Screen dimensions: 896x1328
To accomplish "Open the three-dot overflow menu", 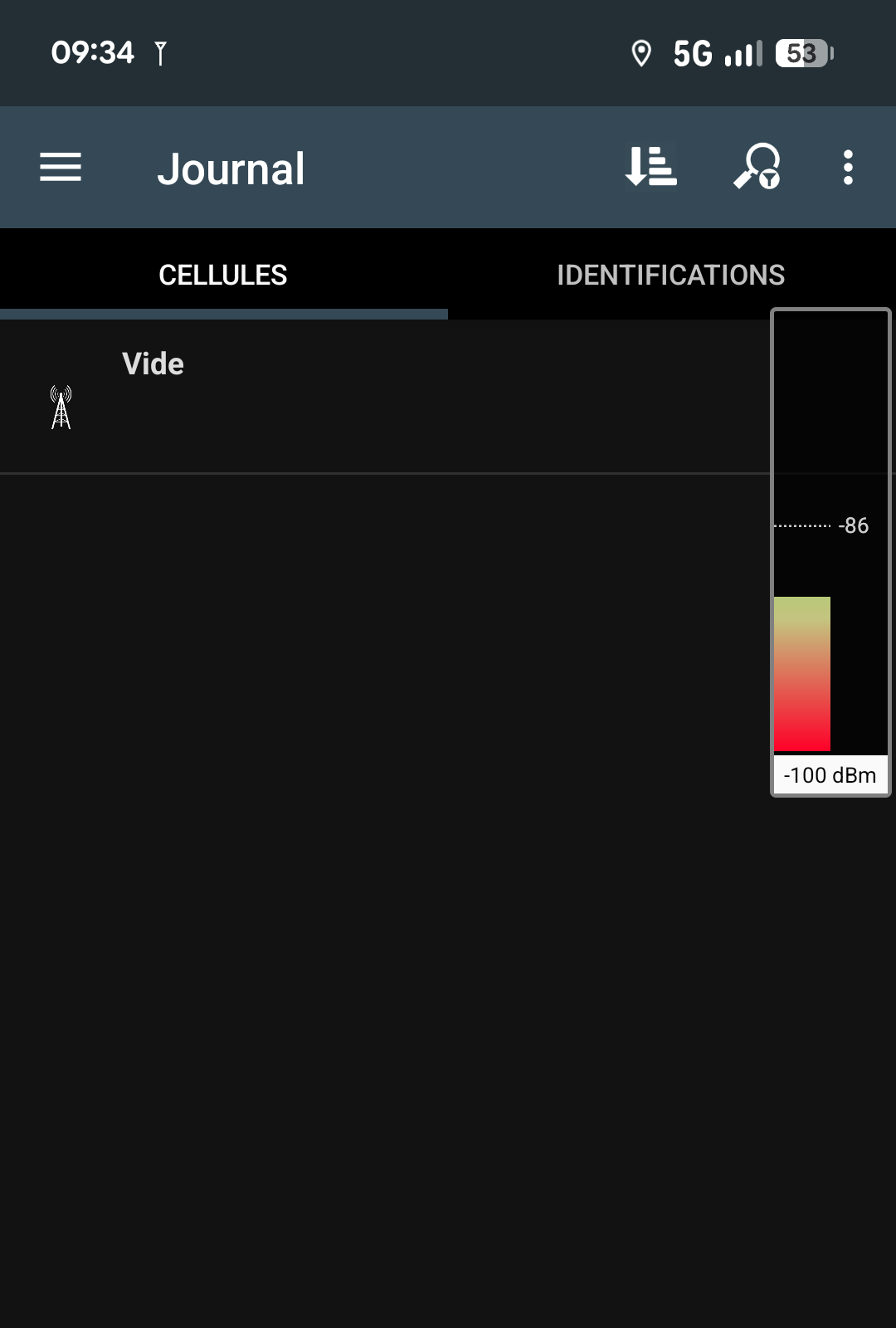I will pyautogui.click(x=847, y=168).
